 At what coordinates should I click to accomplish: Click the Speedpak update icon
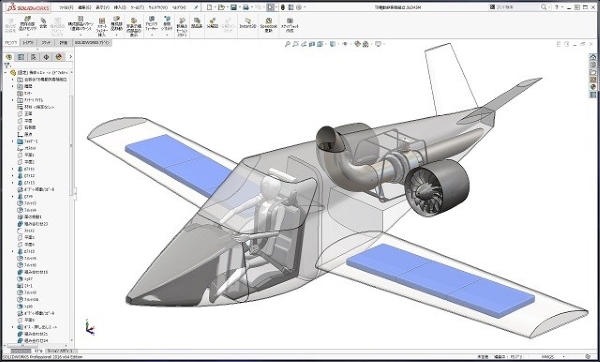click(x=269, y=24)
